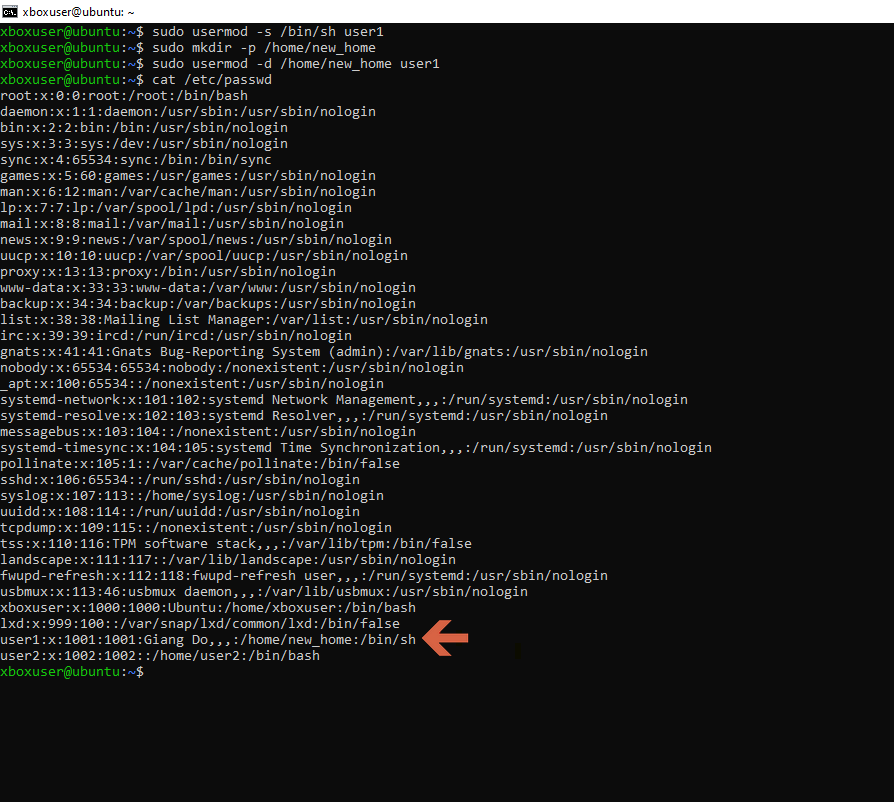Click the systemd Network Management entry
Image resolution: width=894 pixels, height=802 pixels.
[x=344, y=400]
